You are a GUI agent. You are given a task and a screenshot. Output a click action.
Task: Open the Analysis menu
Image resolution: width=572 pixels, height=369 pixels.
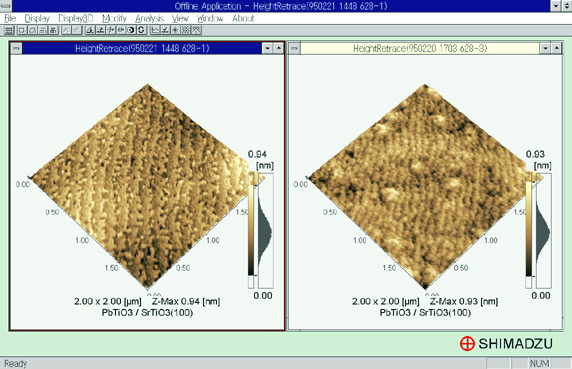point(150,18)
